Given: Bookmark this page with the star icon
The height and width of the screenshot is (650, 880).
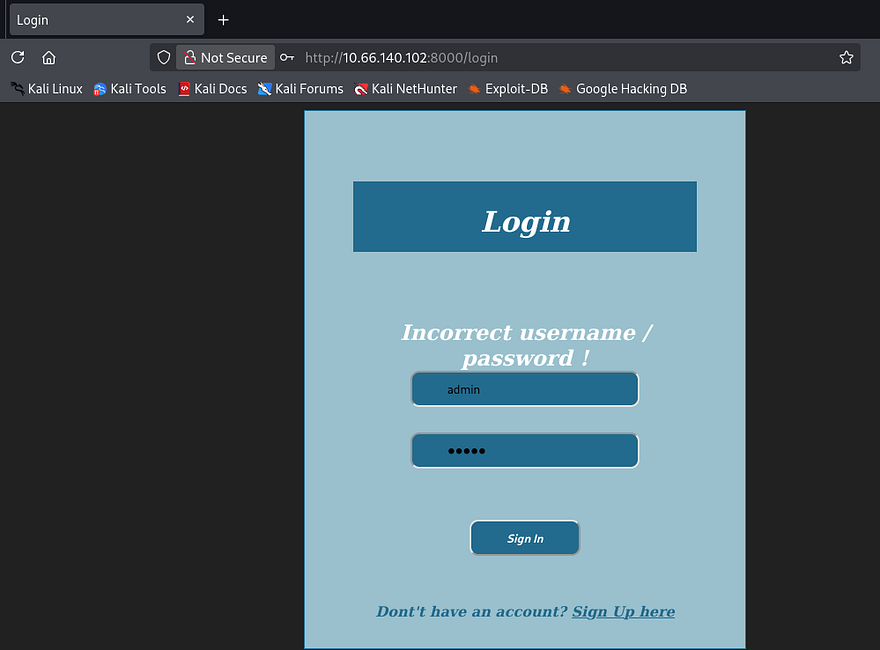Looking at the screenshot, I should 846,58.
